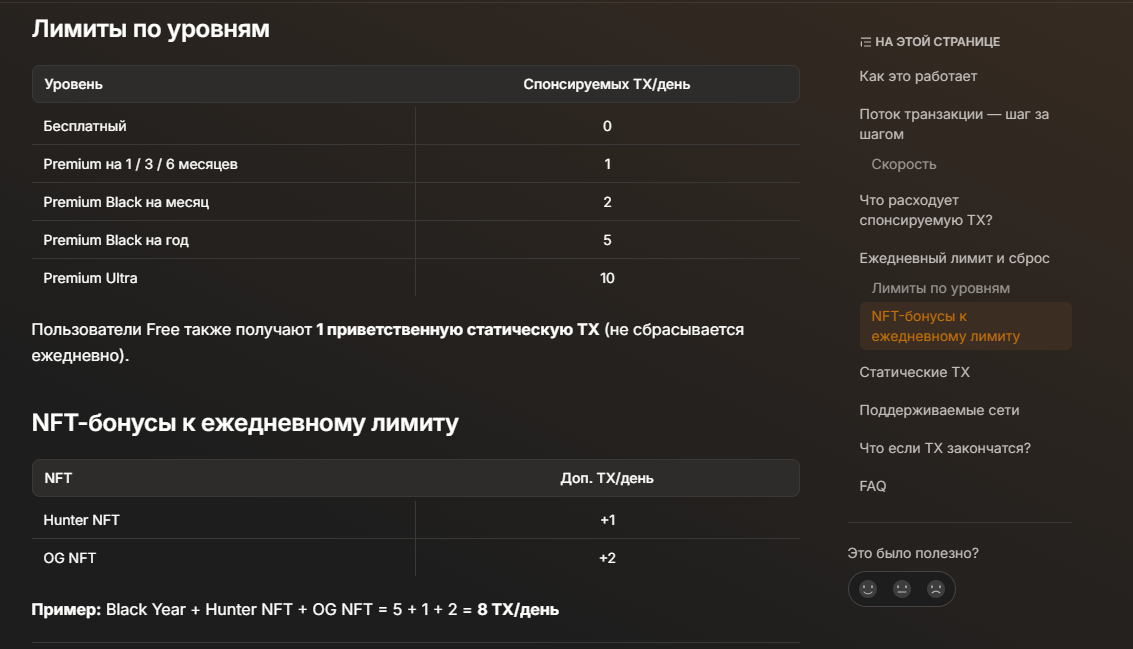Click the sad face feedback icon

[936, 589]
